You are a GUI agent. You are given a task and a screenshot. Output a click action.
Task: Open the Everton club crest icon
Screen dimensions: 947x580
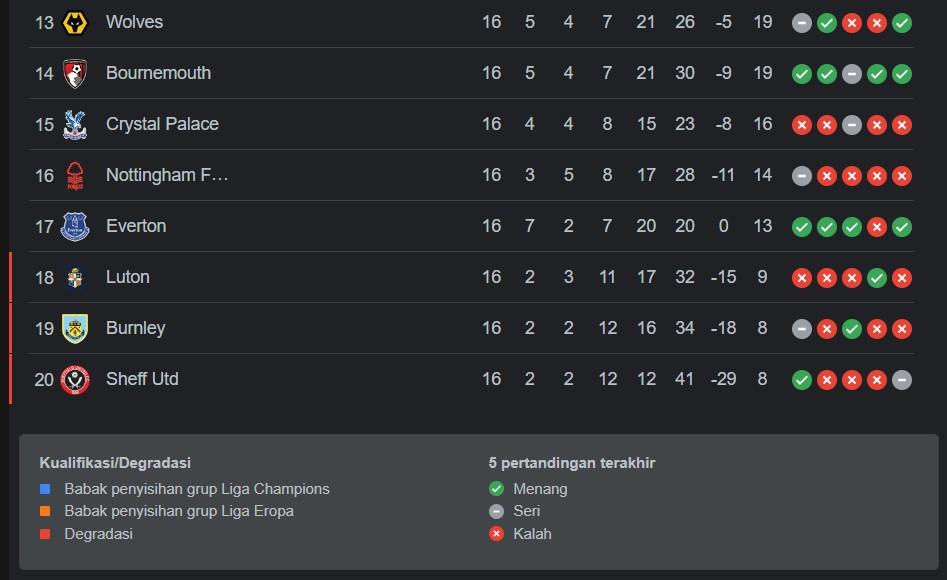[x=75, y=226]
